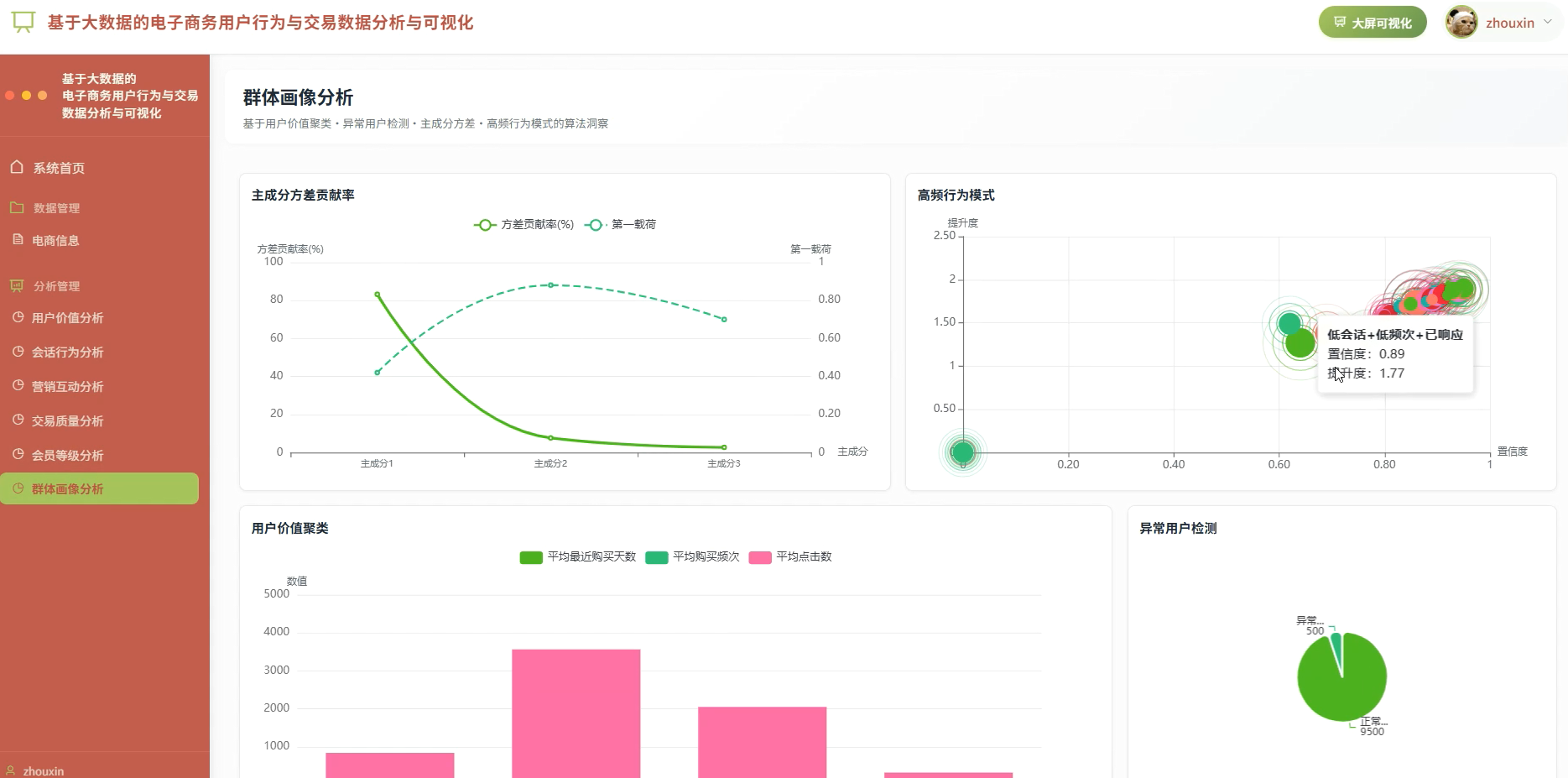Click the 高频行为模式 chart title
This screenshot has width=1568, height=778.
pyautogui.click(x=956, y=196)
